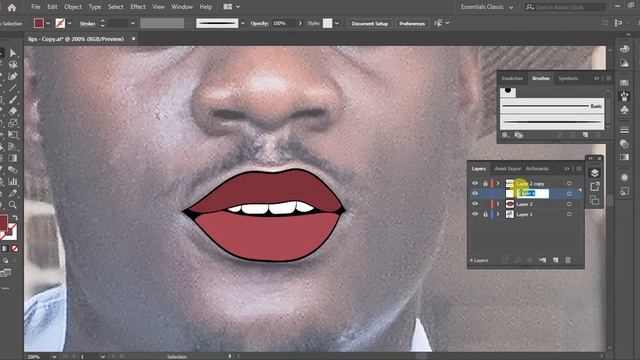Select the Gradient tool
Screen dimensions: 640x360
point(13,158)
